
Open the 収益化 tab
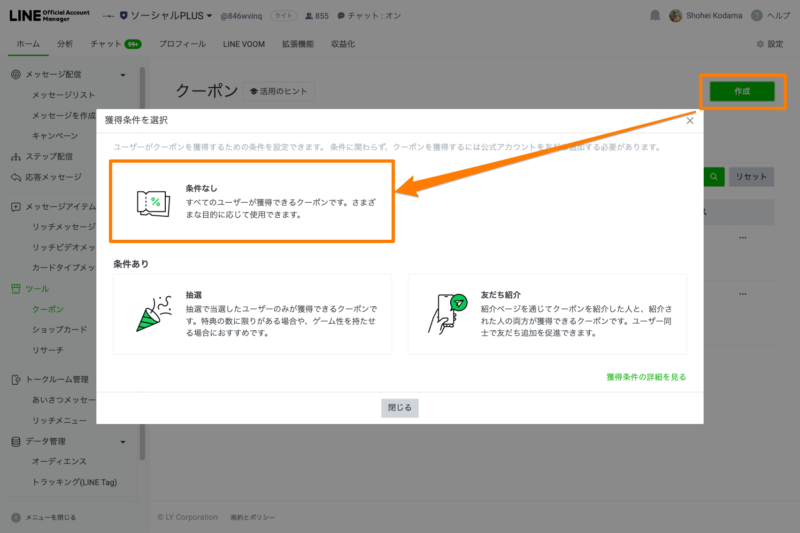pos(343,44)
